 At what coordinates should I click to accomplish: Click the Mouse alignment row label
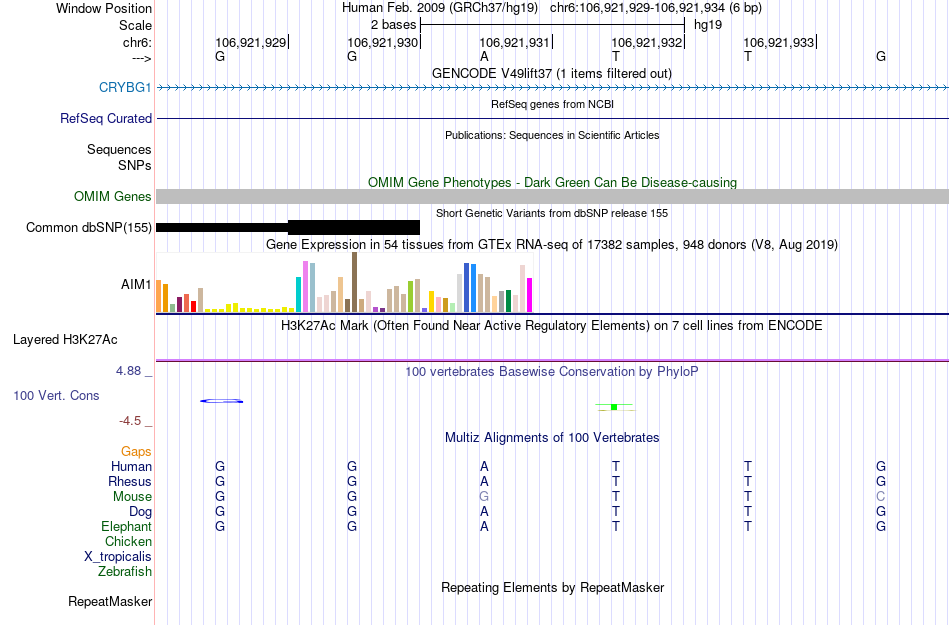click(132, 497)
